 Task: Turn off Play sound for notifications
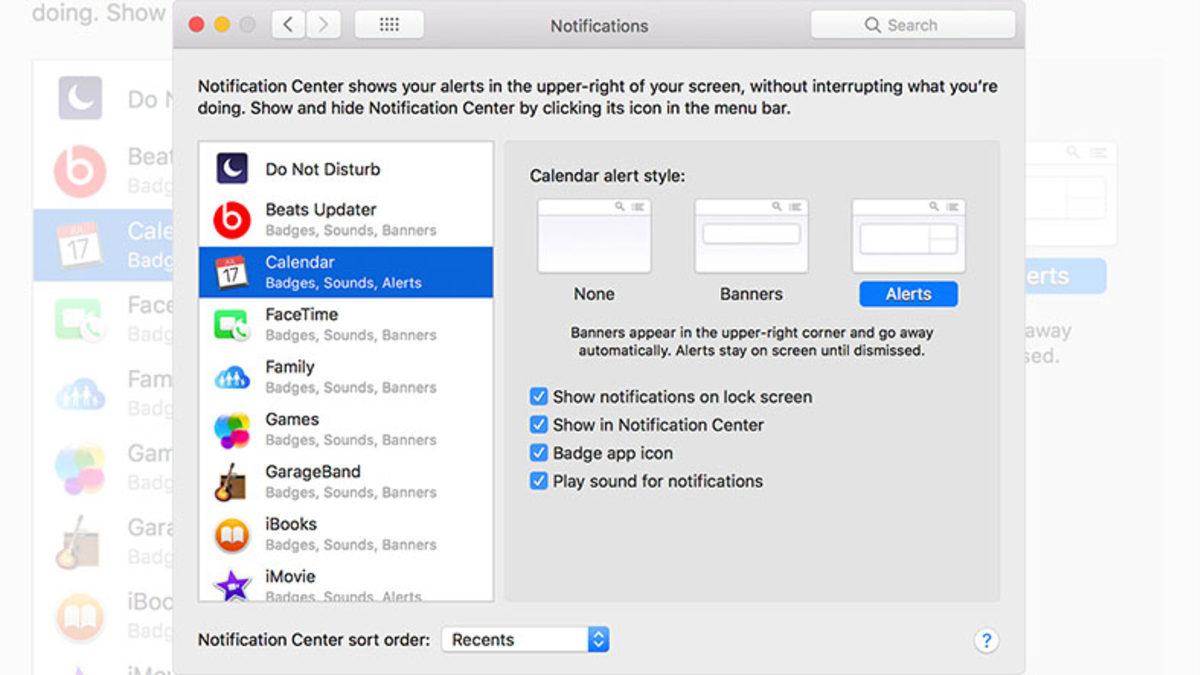coord(539,481)
